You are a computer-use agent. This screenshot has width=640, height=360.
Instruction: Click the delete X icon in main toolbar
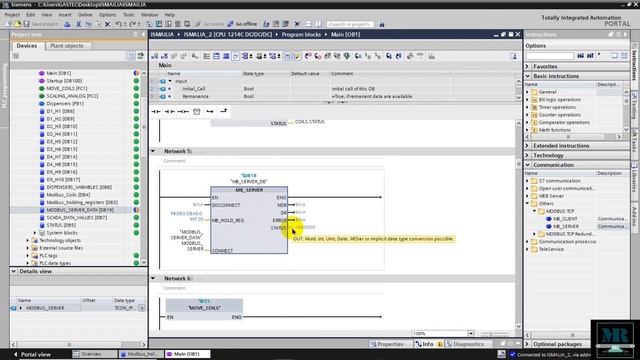click(x=107, y=24)
